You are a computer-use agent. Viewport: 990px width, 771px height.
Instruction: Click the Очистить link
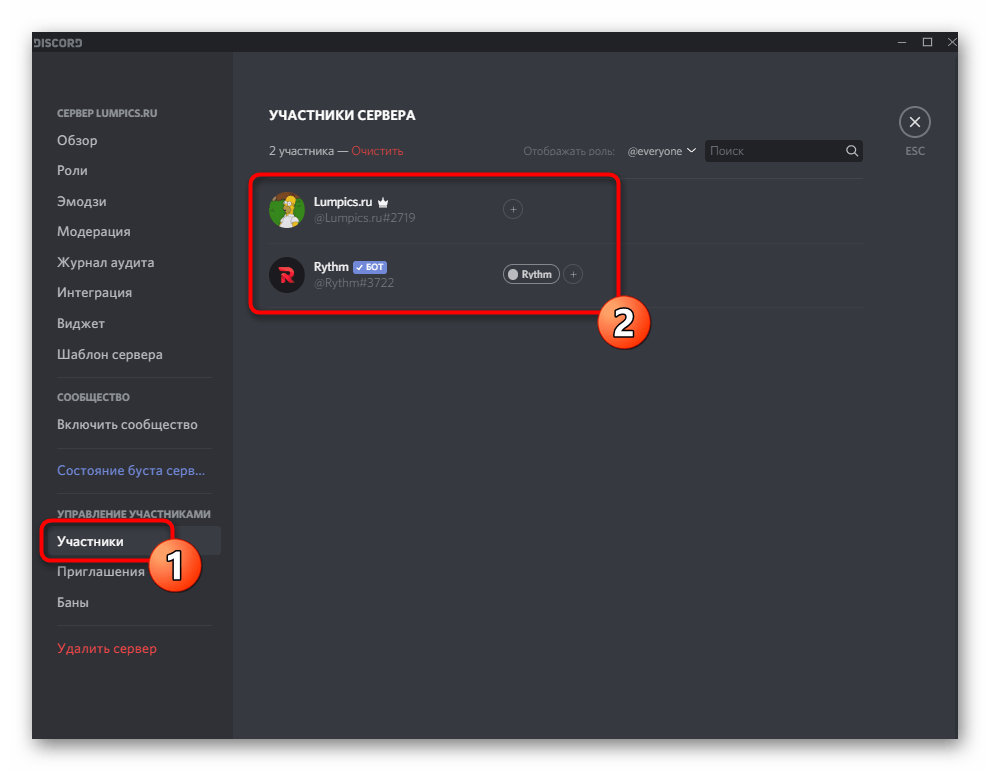(x=376, y=150)
